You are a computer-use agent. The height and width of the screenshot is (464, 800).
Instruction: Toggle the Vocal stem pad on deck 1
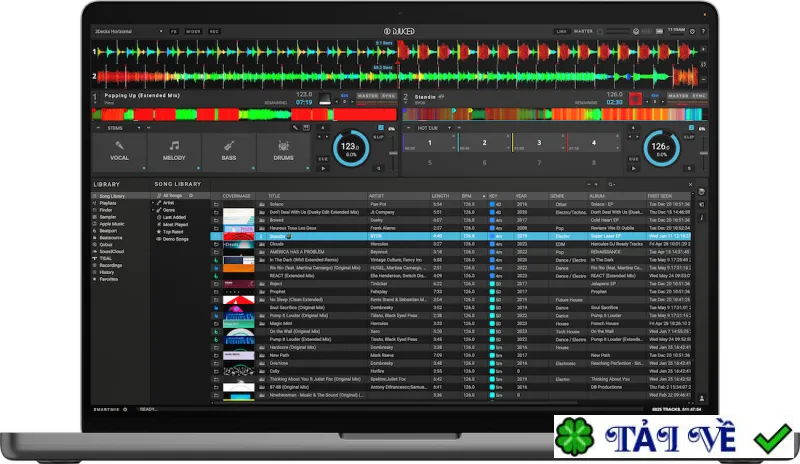119,152
